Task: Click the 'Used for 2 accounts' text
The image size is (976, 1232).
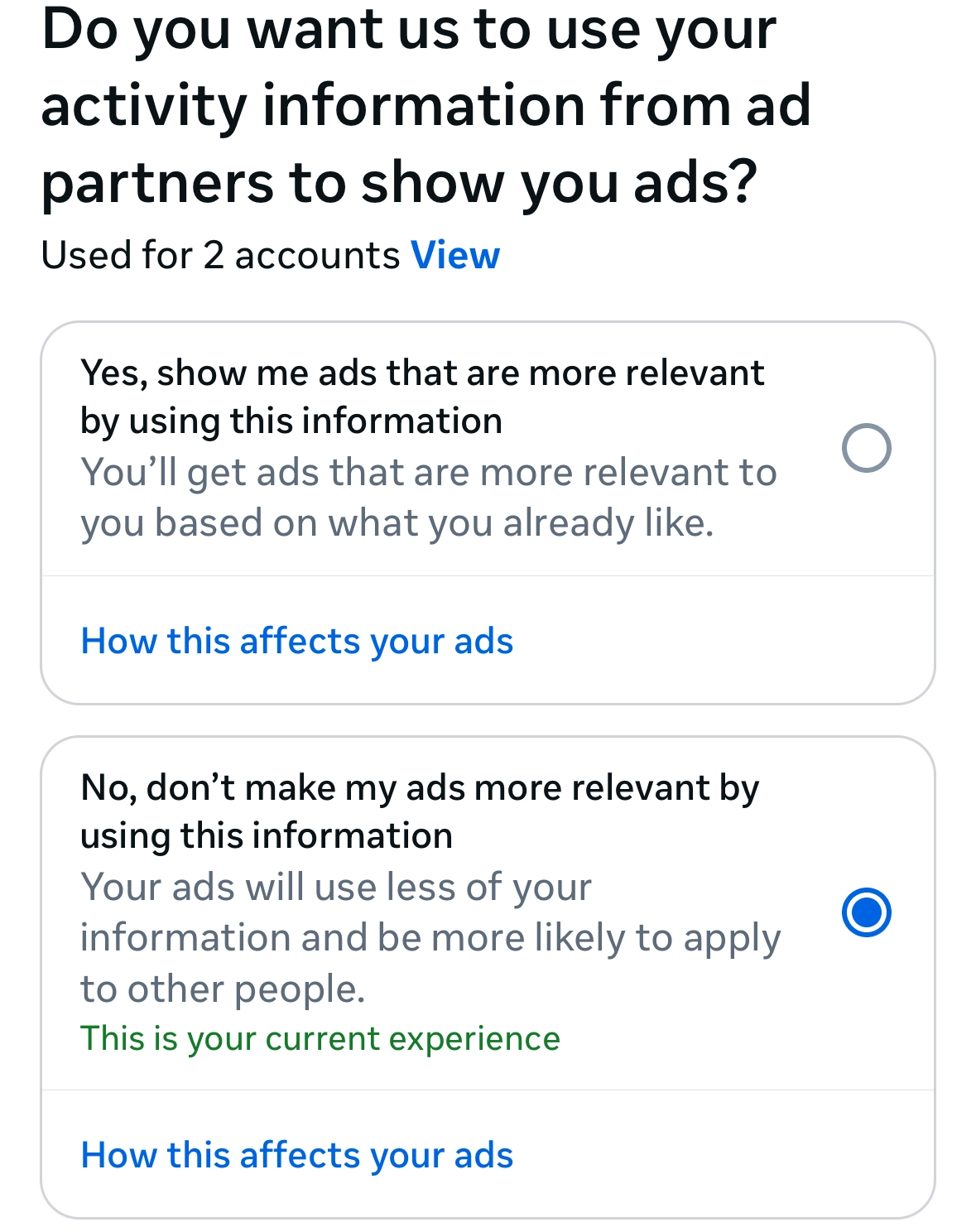Action: click(x=220, y=255)
